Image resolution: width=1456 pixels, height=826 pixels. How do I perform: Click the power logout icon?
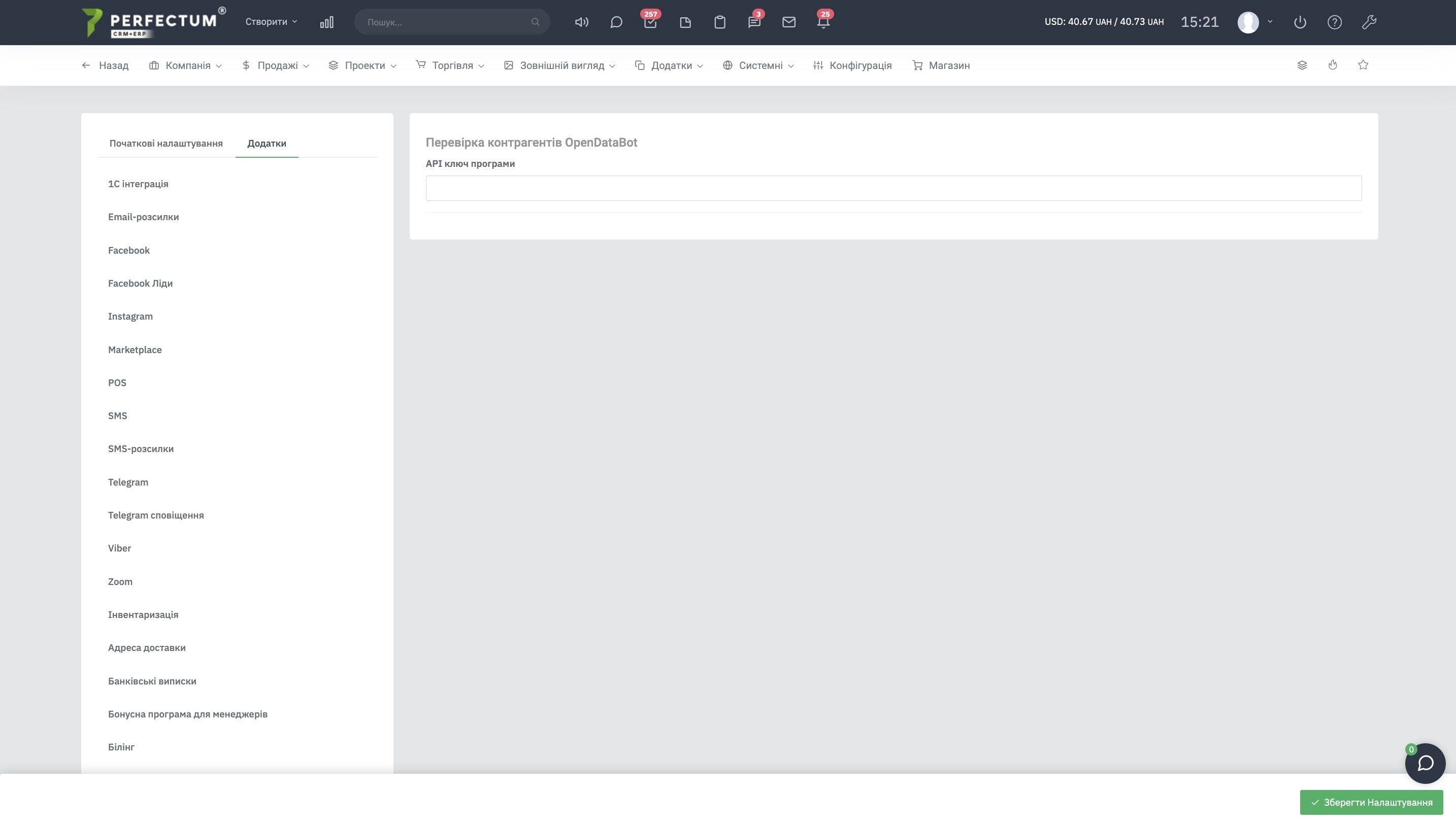[x=1300, y=22]
